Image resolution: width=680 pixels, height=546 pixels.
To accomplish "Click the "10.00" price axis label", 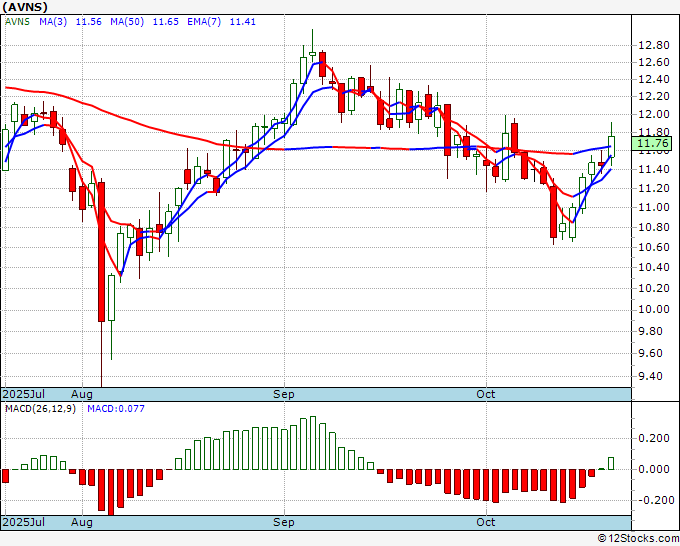I will [x=654, y=310].
